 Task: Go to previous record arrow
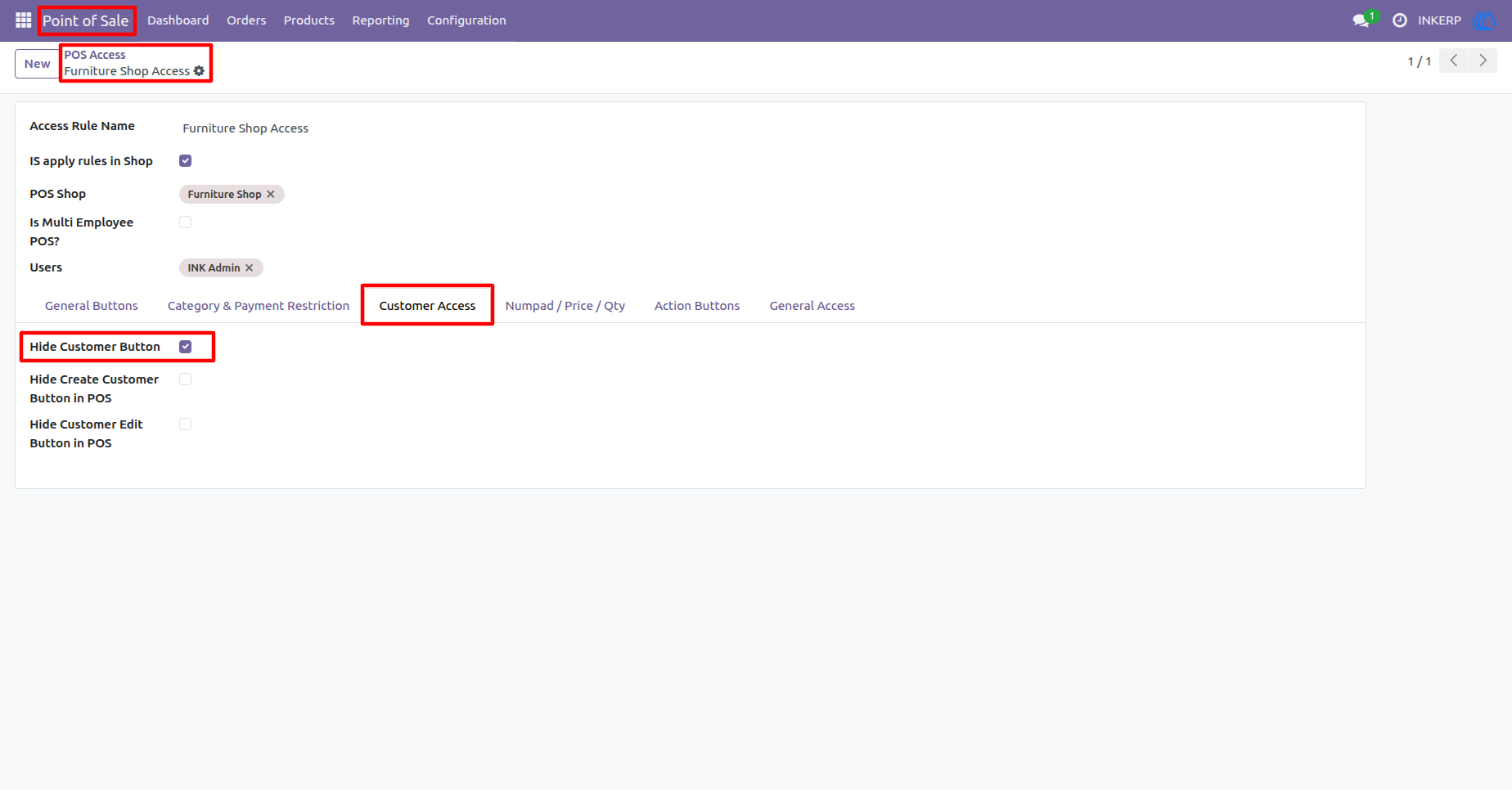[x=1454, y=61]
